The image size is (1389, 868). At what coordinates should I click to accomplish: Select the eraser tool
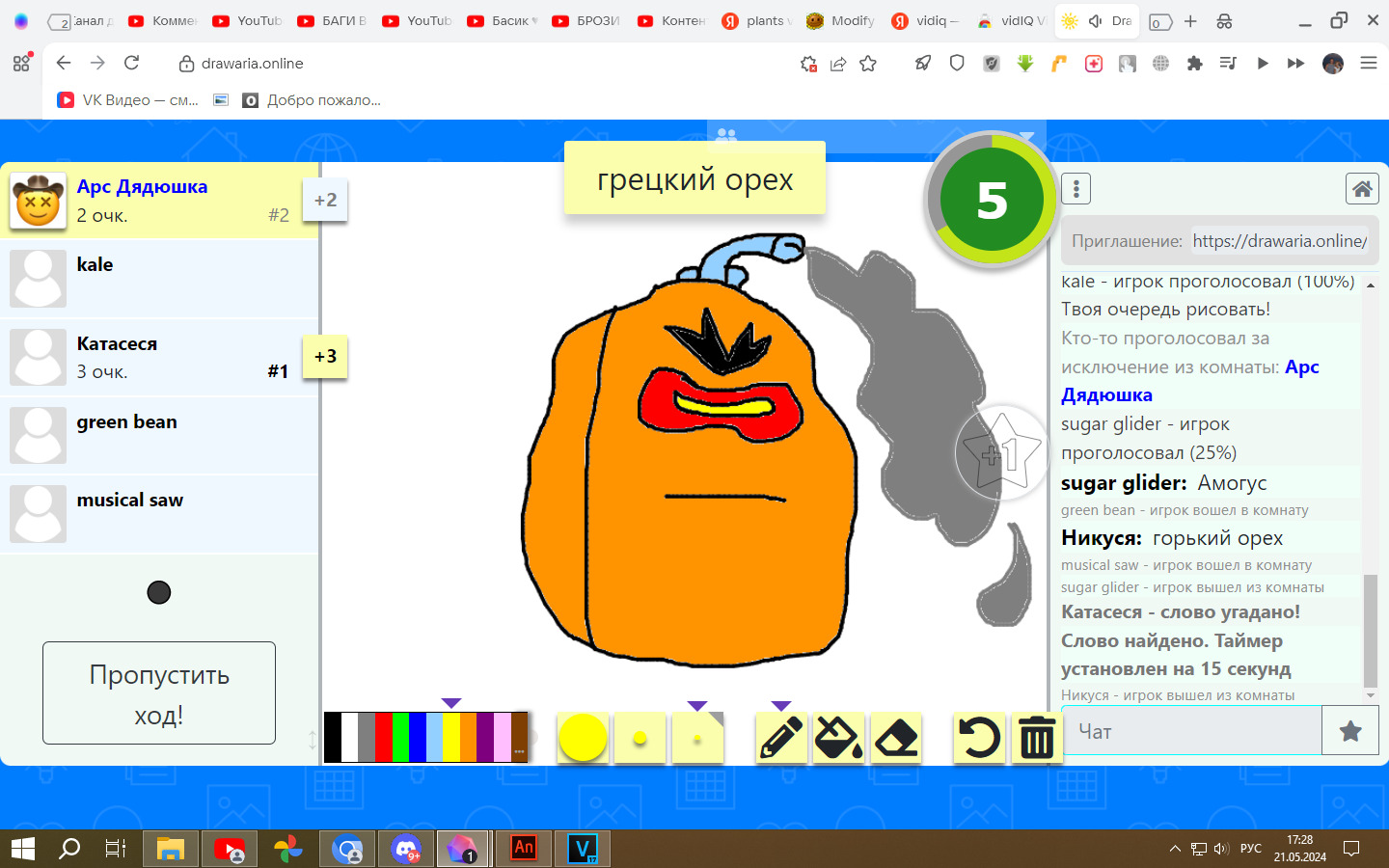[896, 738]
